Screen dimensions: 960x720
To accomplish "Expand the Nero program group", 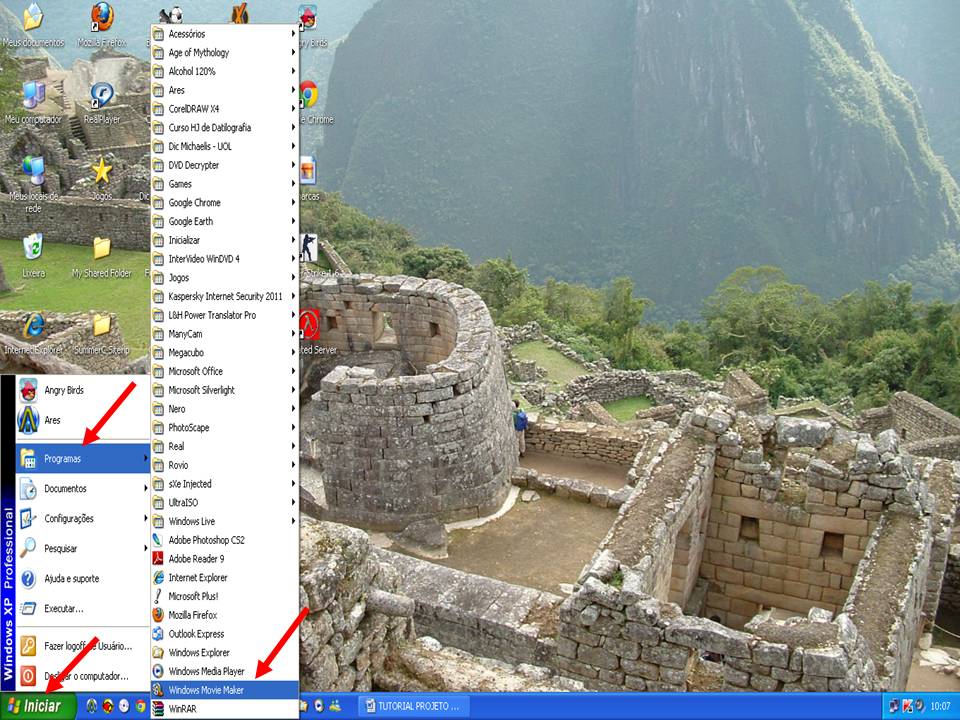I will tap(225, 409).
